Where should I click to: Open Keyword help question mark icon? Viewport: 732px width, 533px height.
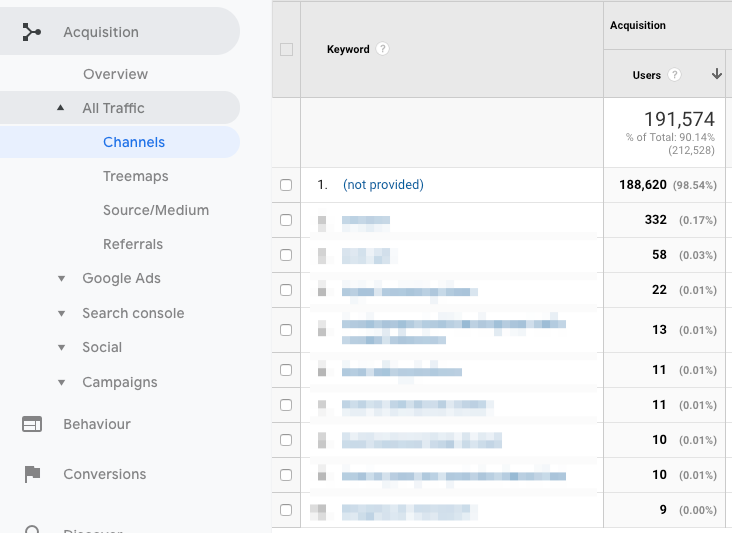382,49
